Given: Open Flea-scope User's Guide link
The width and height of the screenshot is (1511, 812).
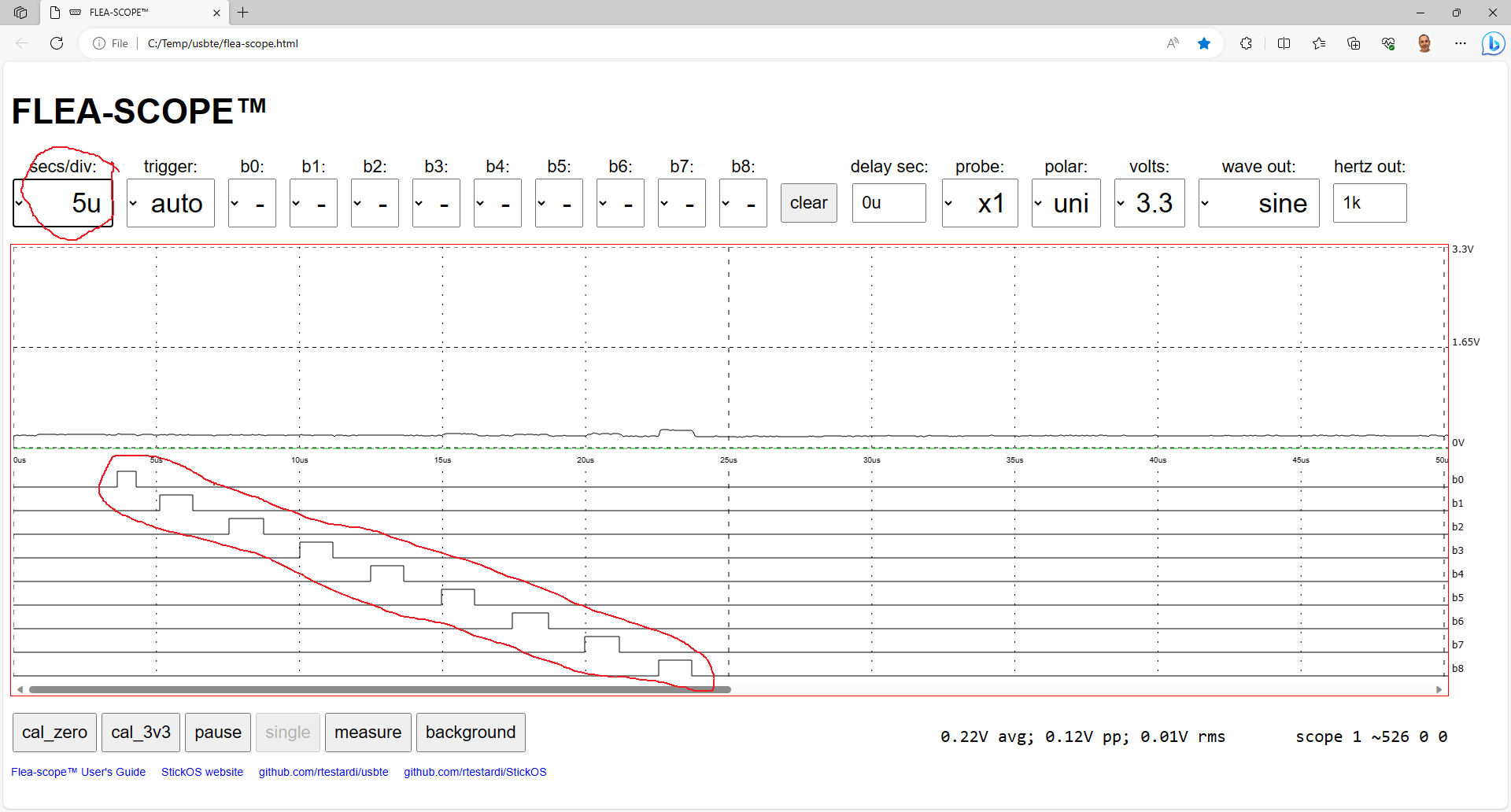Looking at the screenshot, I should tap(78, 772).
